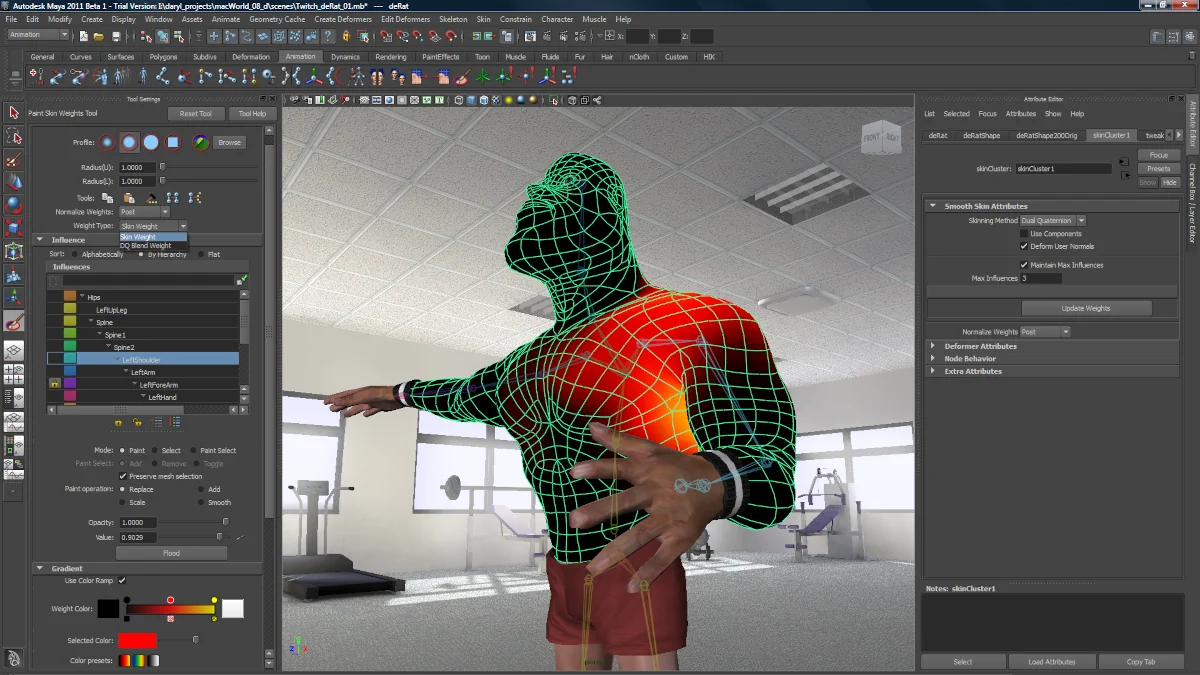The image size is (1200, 675).
Task: Pick the soft brush profile
Action: (129, 142)
